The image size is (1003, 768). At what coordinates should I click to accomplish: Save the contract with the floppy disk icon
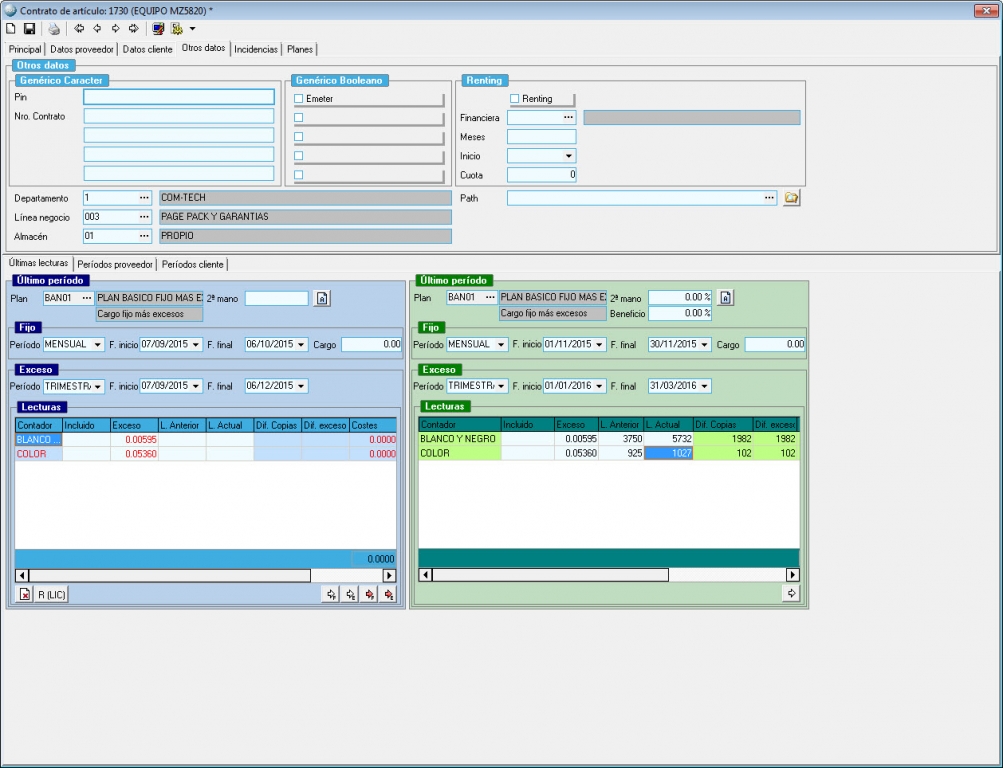click(x=30, y=29)
